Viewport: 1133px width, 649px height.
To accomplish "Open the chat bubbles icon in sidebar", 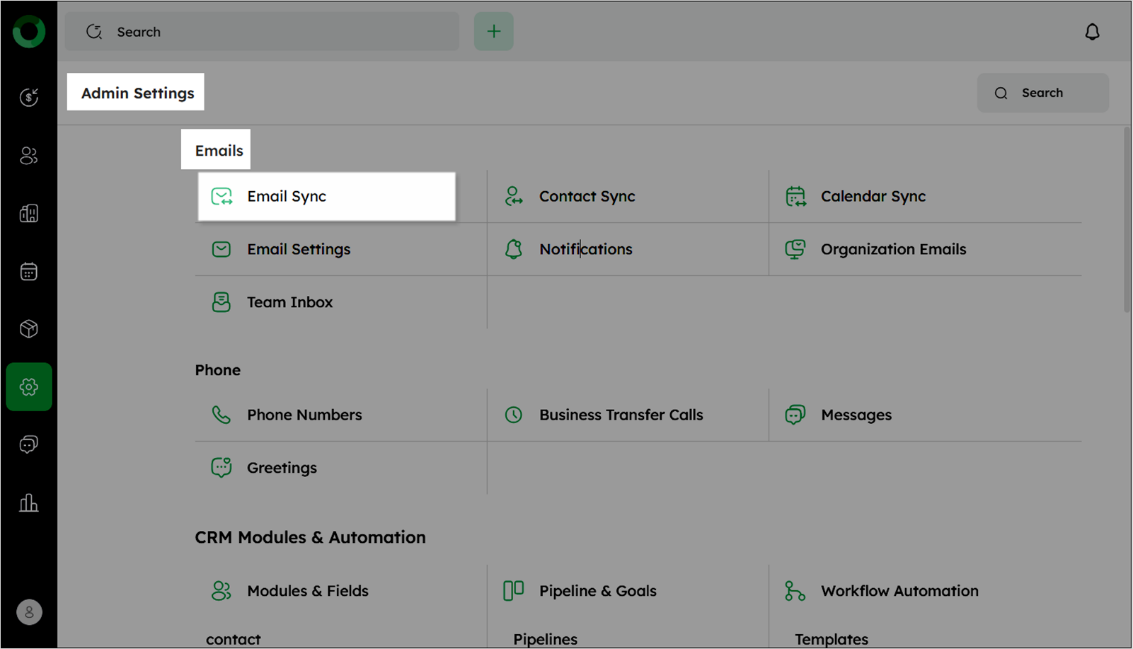I will tap(29, 444).
